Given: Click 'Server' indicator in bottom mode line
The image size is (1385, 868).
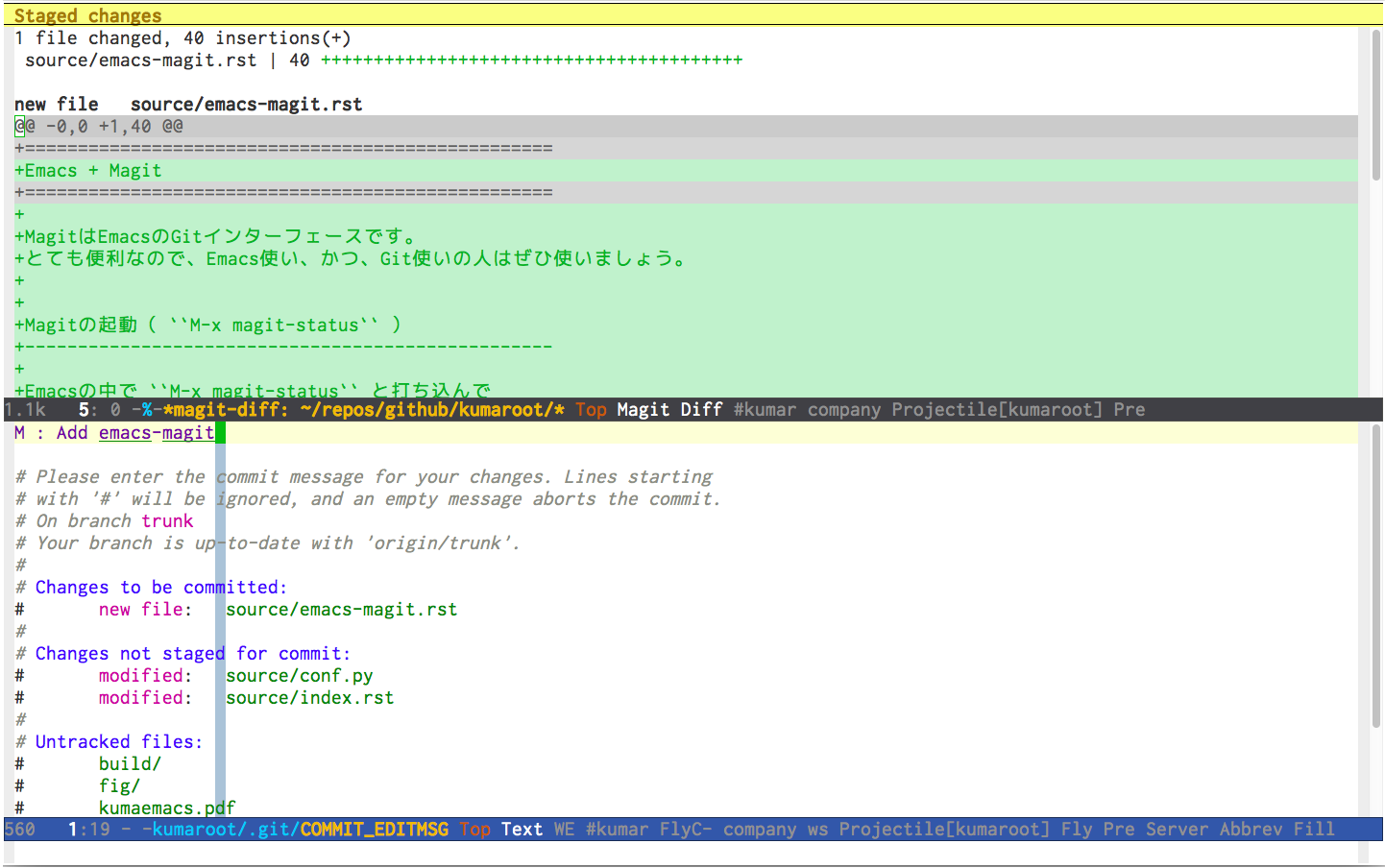Looking at the screenshot, I should (1177, 829).
